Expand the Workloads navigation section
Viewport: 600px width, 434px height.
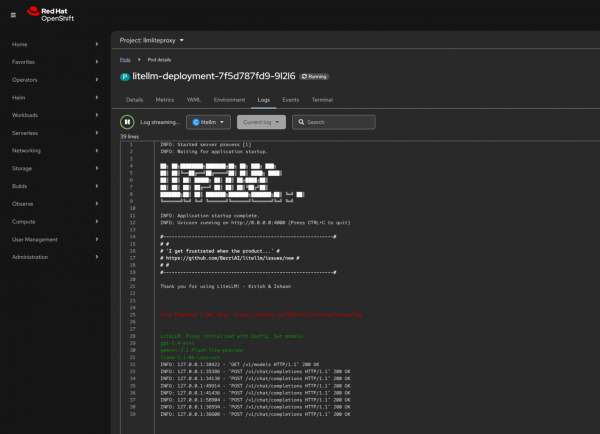click(55, 115)
